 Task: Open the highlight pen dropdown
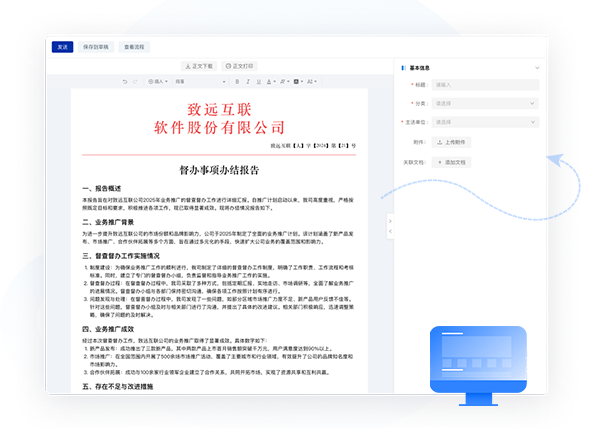(x=284, y=81)
